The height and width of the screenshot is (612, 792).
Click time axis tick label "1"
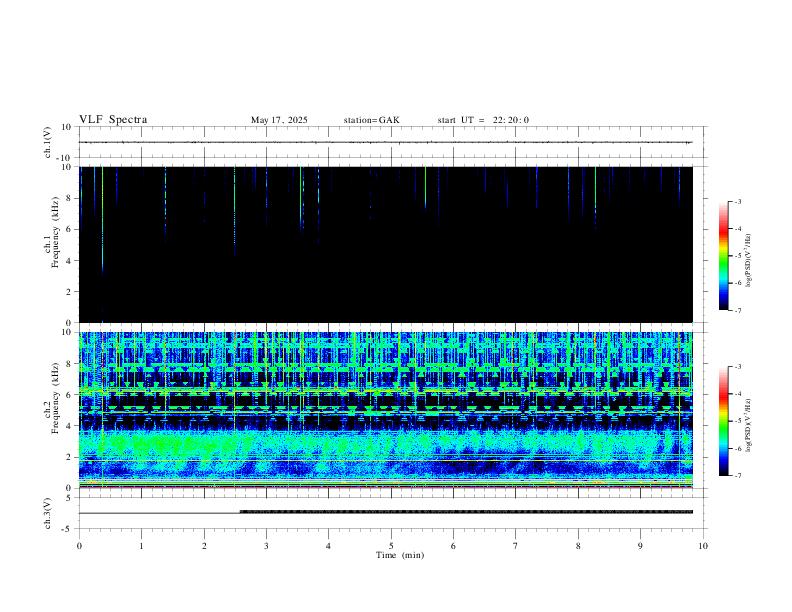click(x=141, y=546)
